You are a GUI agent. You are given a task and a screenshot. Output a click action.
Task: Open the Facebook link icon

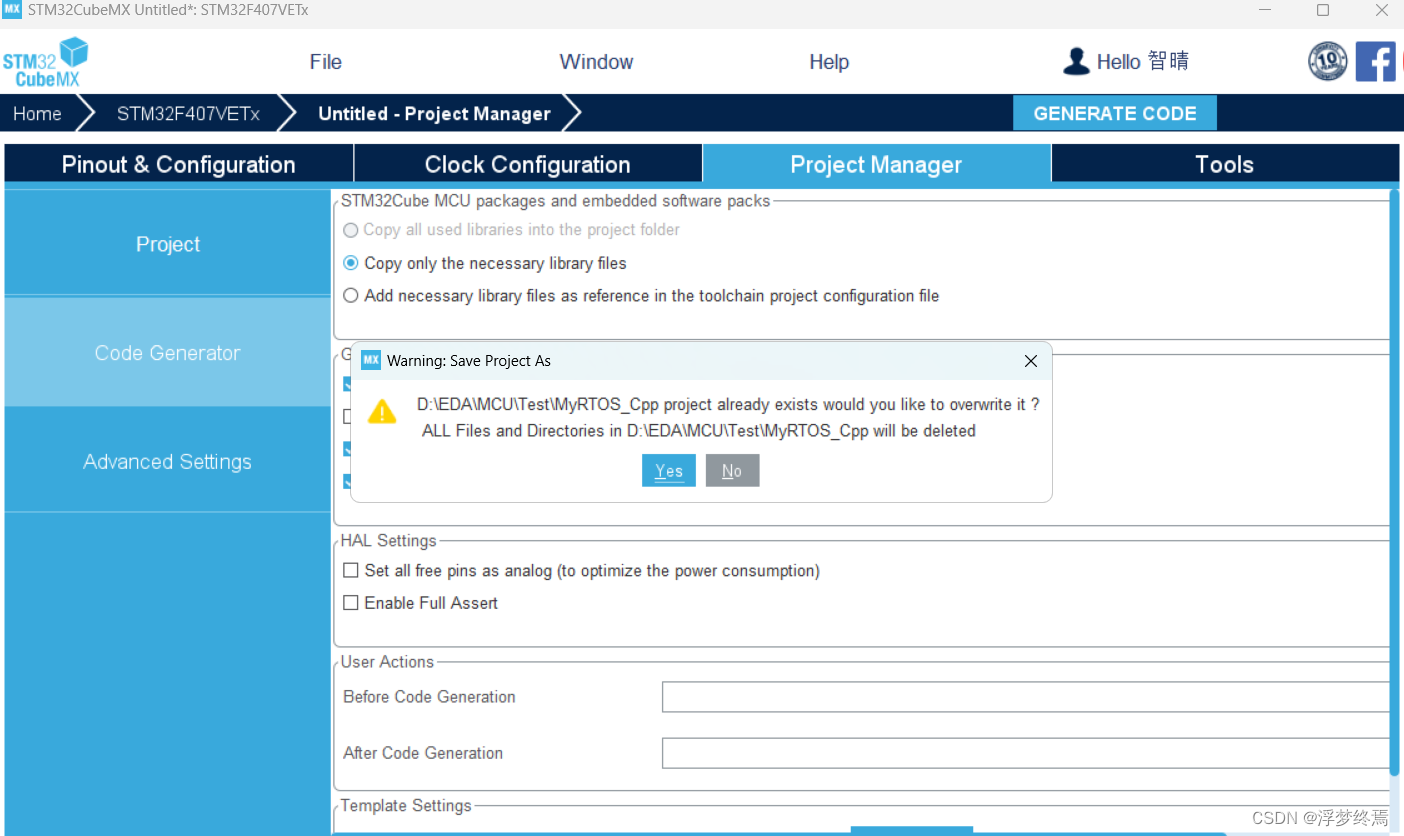1375,62
